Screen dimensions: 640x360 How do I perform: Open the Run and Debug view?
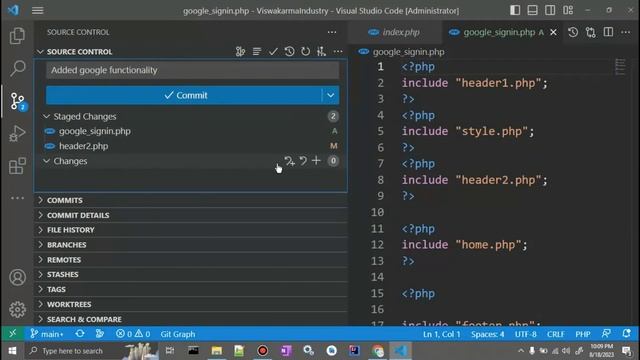pos(17,133)
